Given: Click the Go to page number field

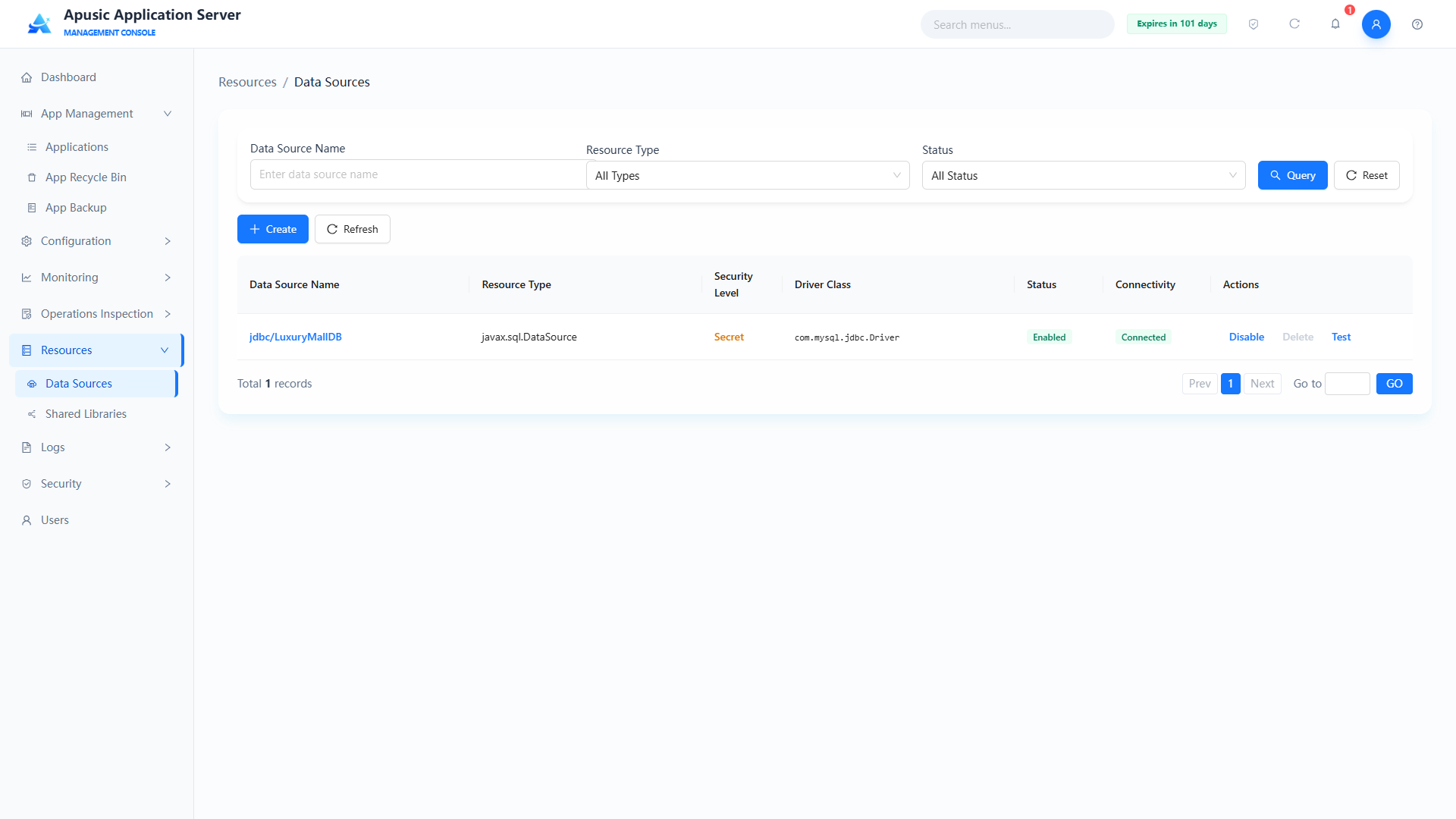Looking at the screenshot, I should (1347, 384).
